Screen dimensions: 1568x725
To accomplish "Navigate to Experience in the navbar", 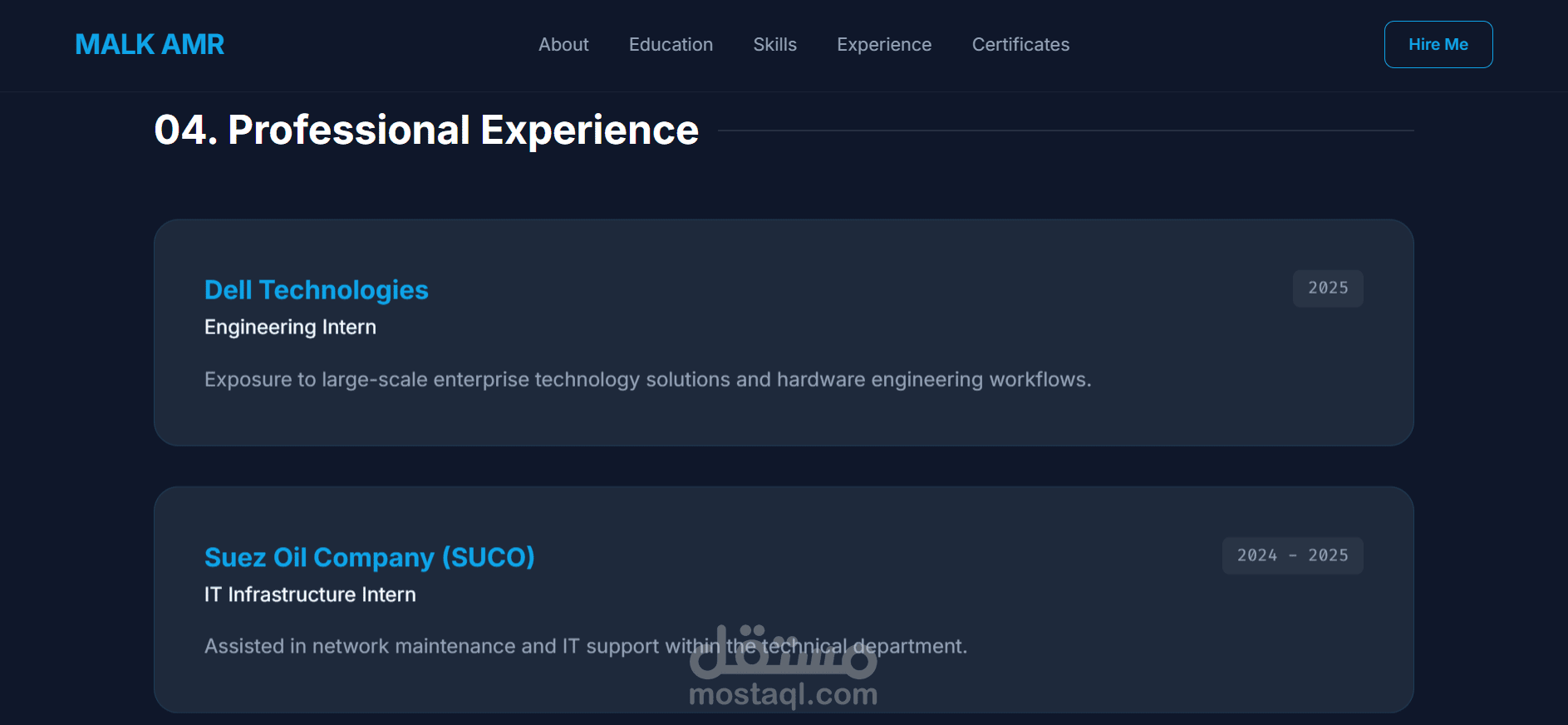I will [884, 45].
